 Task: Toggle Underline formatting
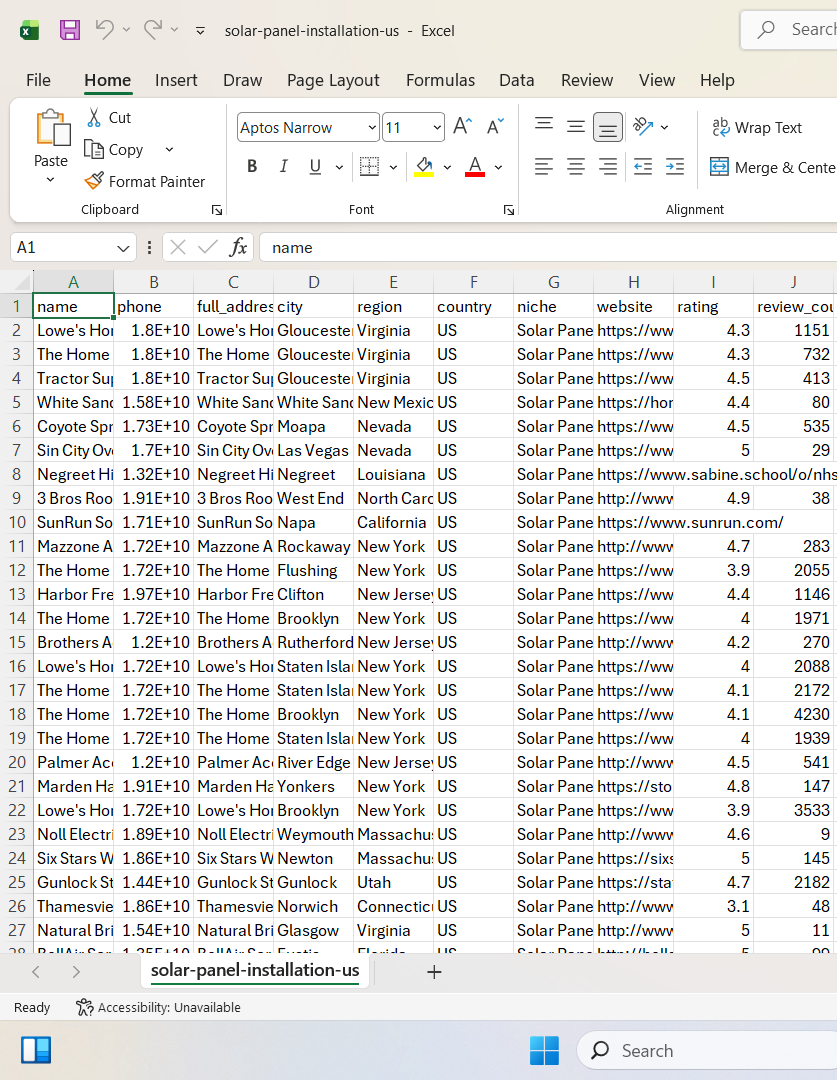[x=315, y=167]
